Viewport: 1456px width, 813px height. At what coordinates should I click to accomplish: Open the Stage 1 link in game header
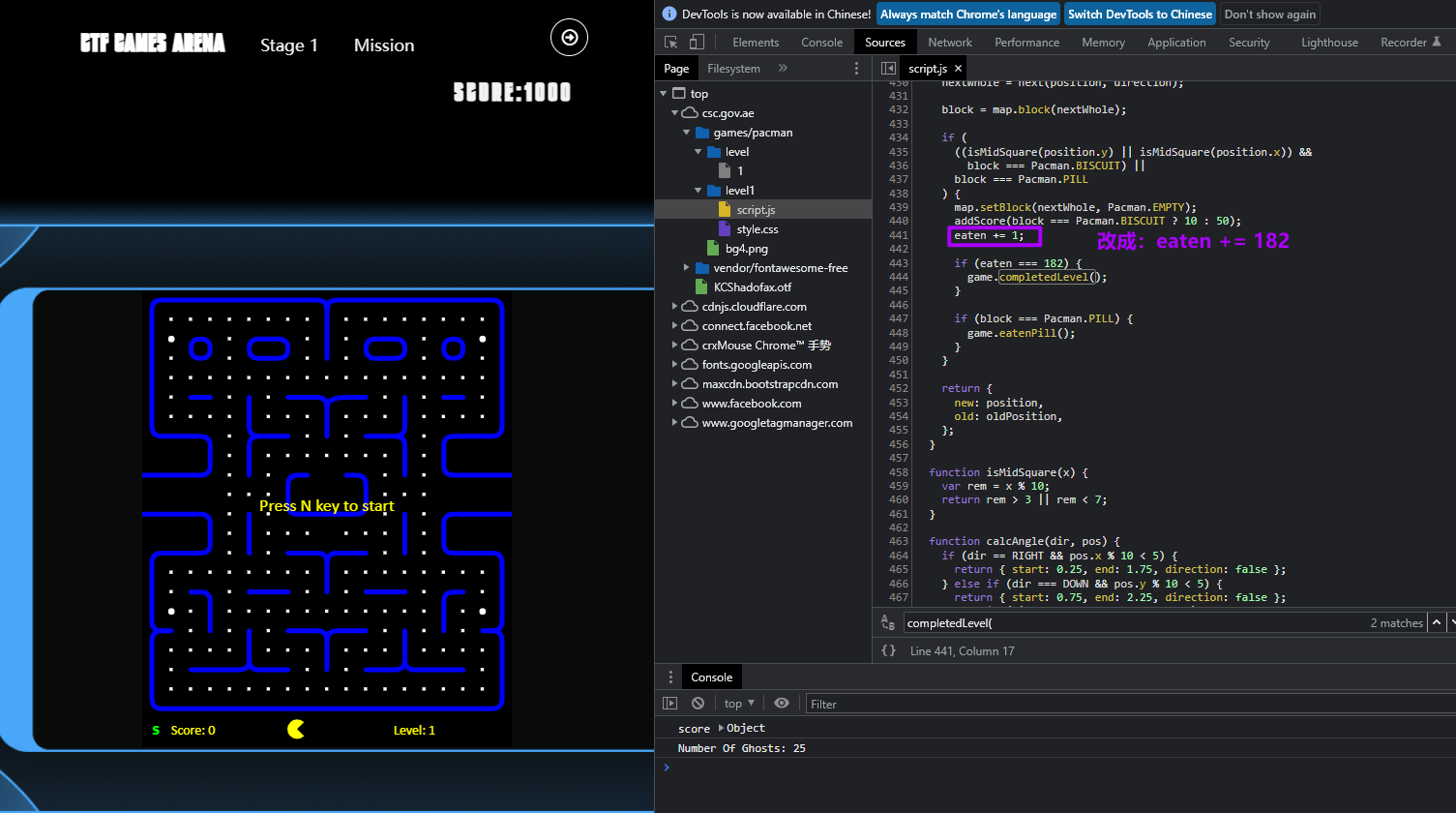coord(289,45)
